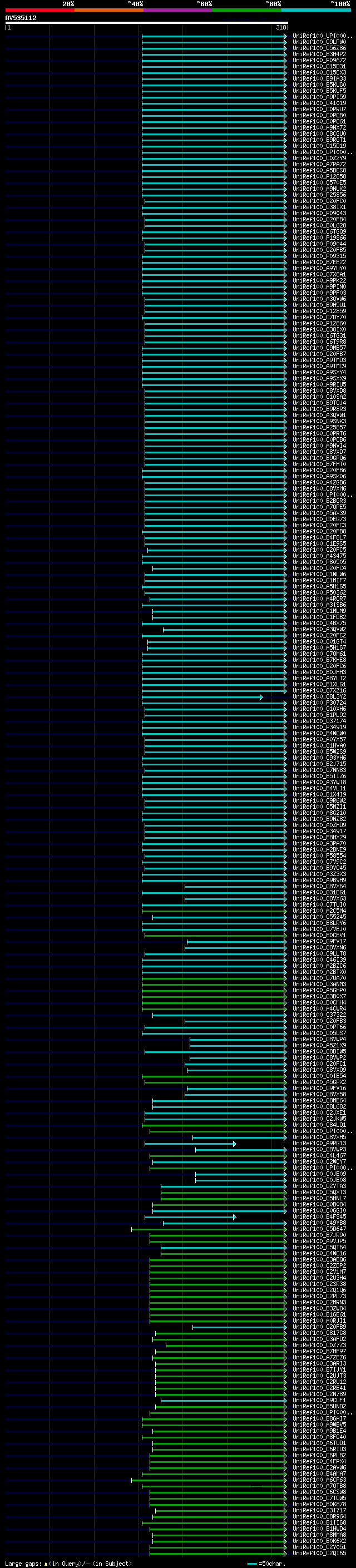Screen dimensions: 356x1568
Task: Select the UniRef100_P12858 label
Action: (x=319, y=176)
